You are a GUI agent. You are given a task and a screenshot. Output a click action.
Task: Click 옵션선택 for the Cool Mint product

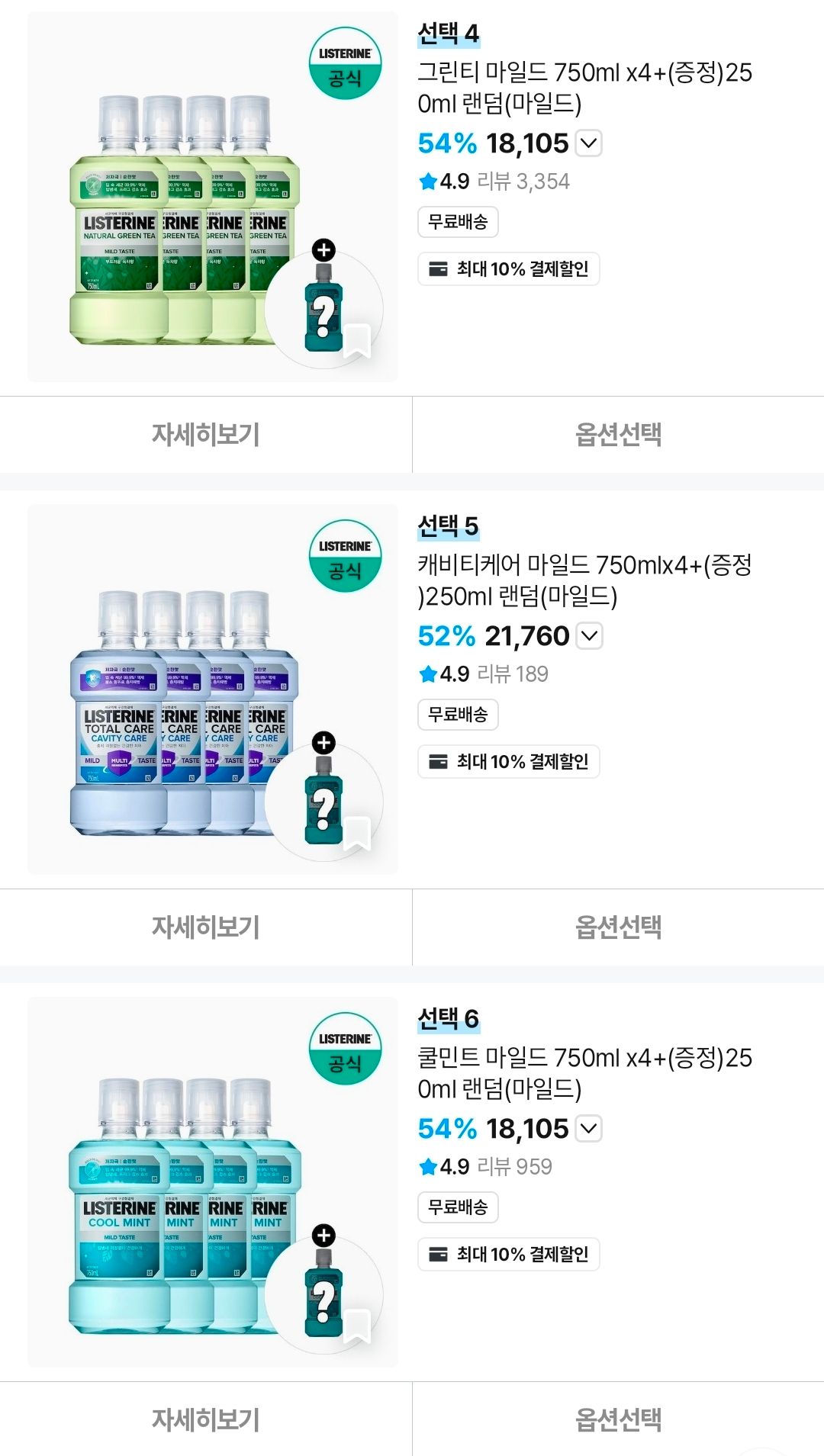[x=619, y=1419]
